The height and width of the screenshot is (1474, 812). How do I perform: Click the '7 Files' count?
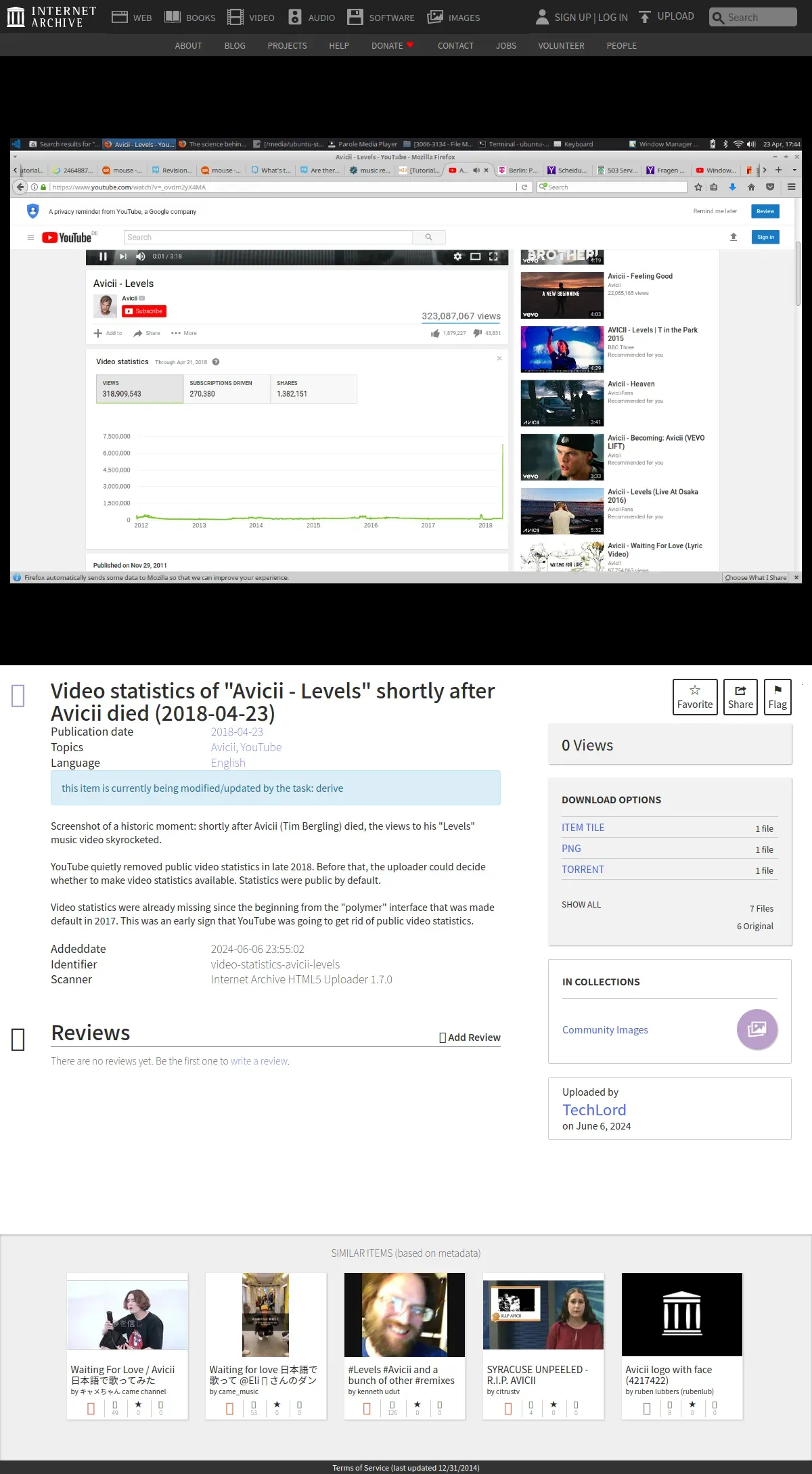[x=761, y=908]
